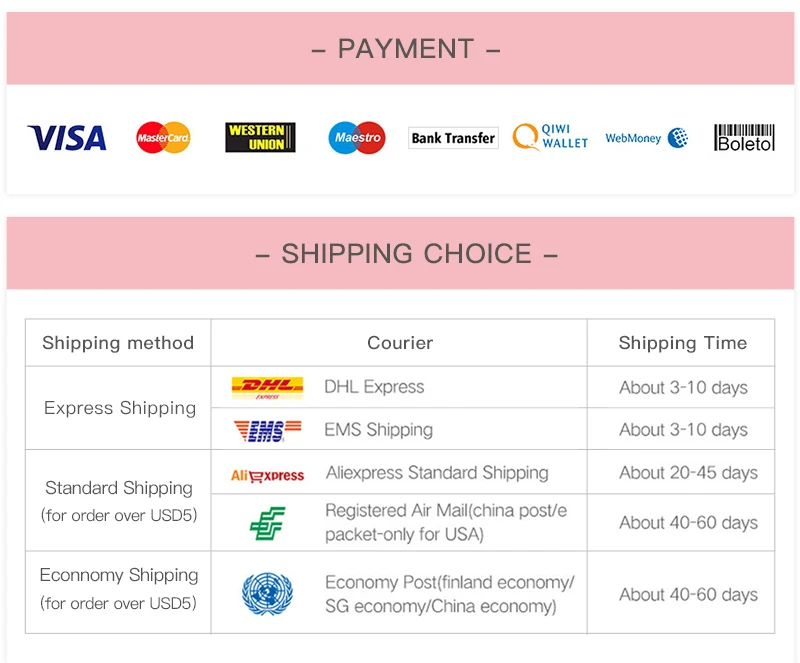Click the Shipping Time column header

(x=682, y=343)
